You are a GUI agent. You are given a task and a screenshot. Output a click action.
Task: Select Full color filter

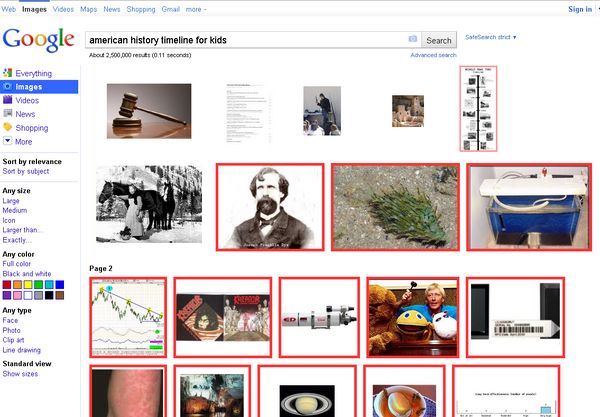pyautogui.click(x=16, y=264)
